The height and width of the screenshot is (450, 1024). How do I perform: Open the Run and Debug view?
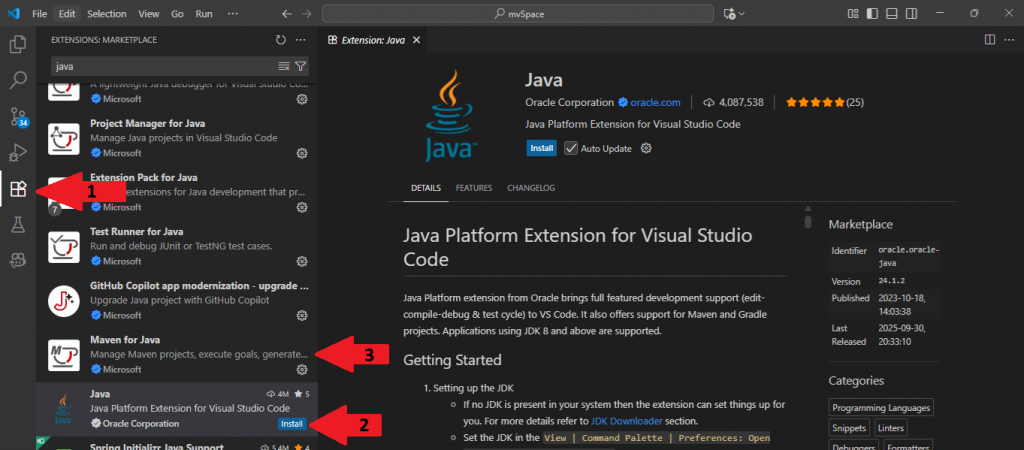17,152
